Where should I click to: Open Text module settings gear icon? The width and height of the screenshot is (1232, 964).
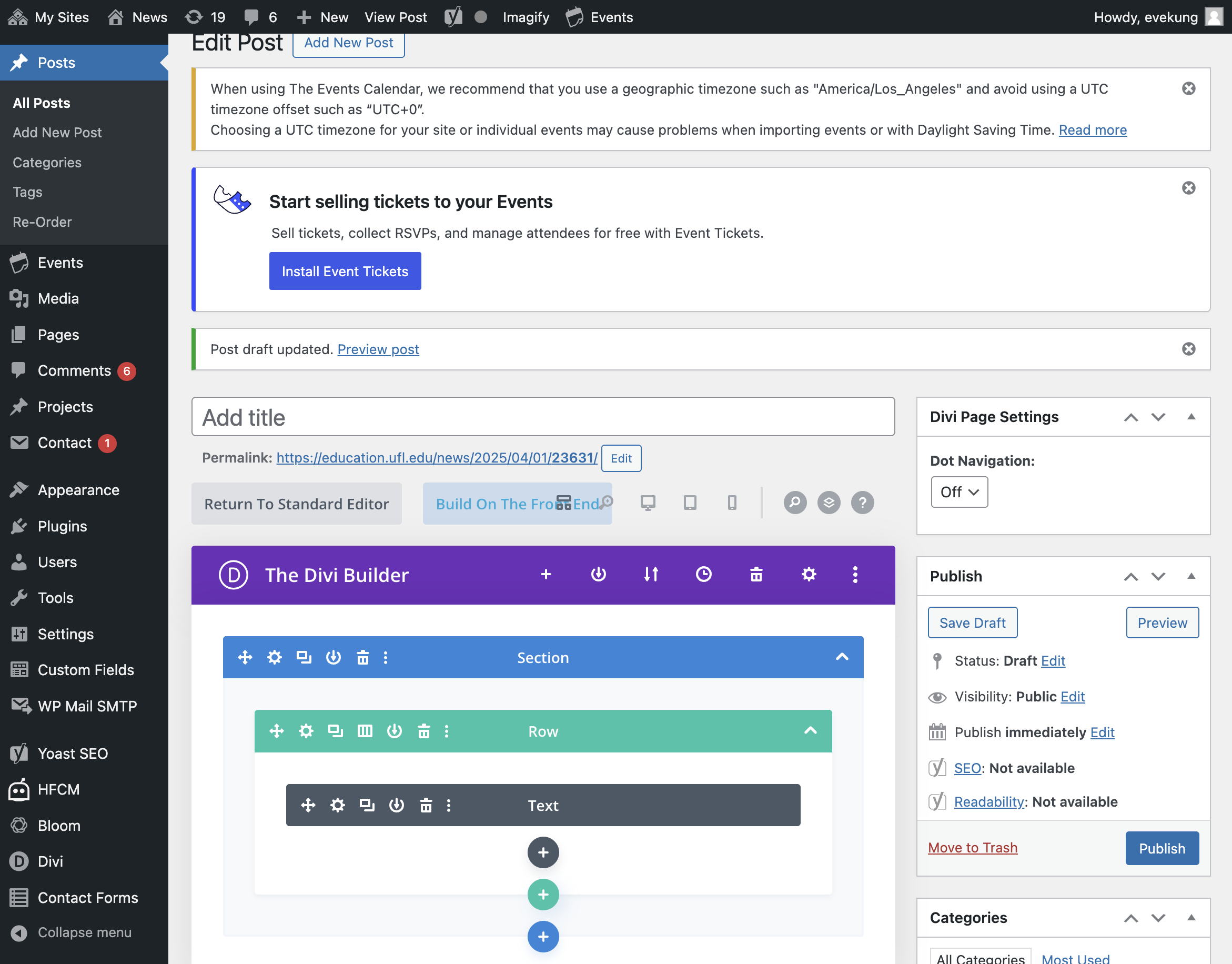click(337, 806)
